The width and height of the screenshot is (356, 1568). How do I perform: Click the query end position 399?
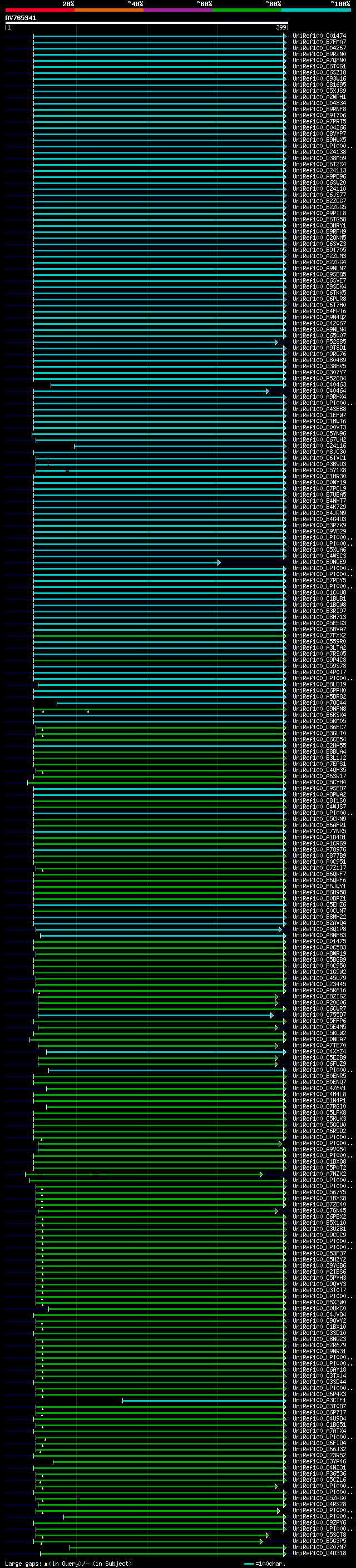coord(281,28)
